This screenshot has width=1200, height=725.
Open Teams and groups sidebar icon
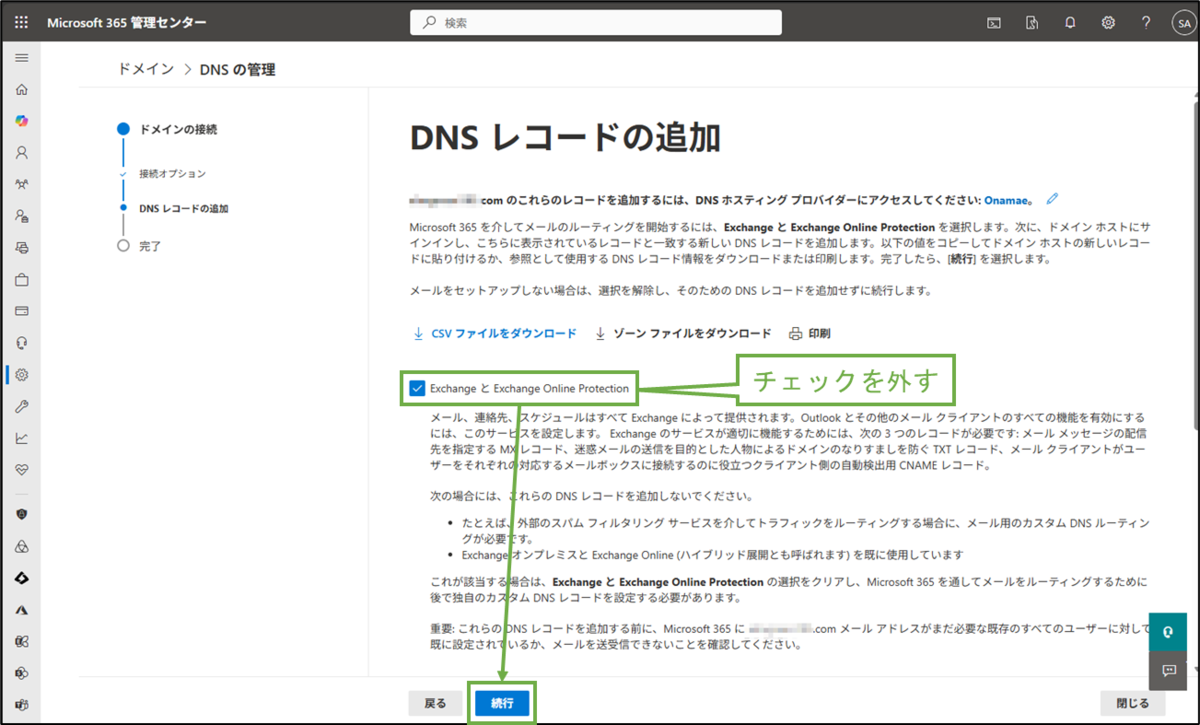coord(21,185)
